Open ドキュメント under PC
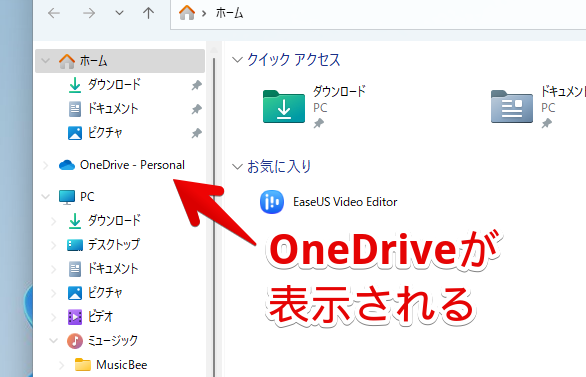Screen dimensions: 586x377 click(x=113, y=268)
